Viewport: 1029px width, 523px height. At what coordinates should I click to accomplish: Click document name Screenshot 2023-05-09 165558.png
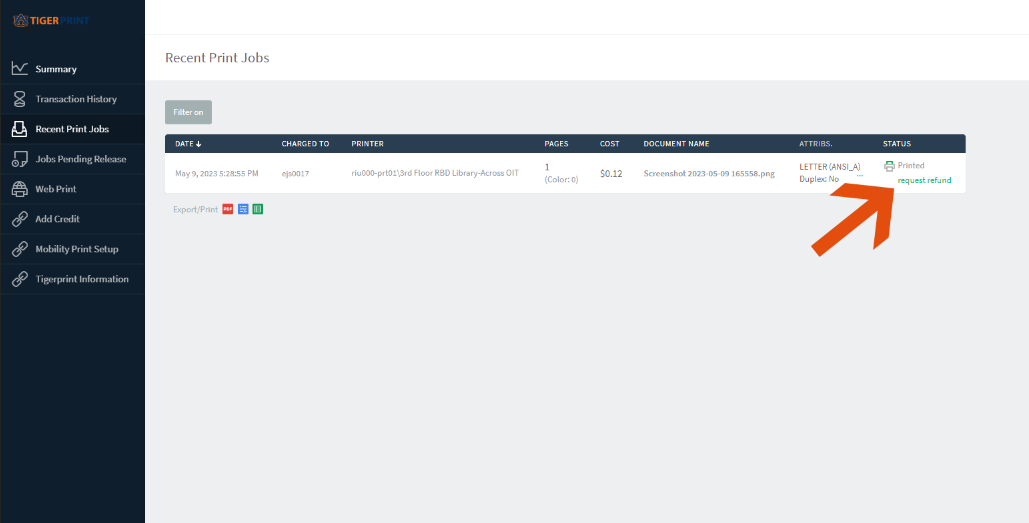click(x=709, y=174)
